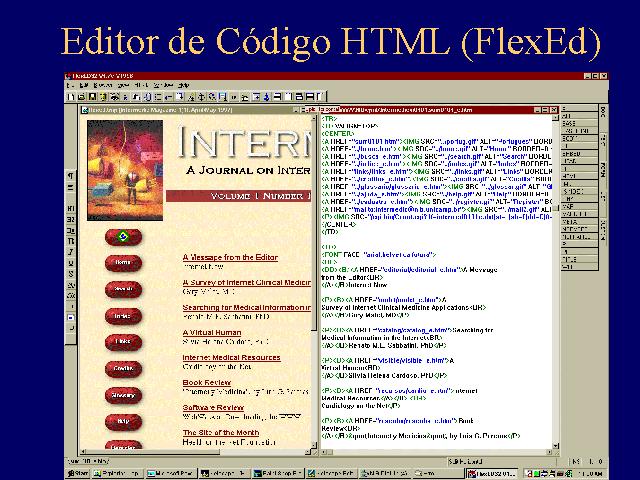Click the red Search button on the page

[x=123, y=289]
